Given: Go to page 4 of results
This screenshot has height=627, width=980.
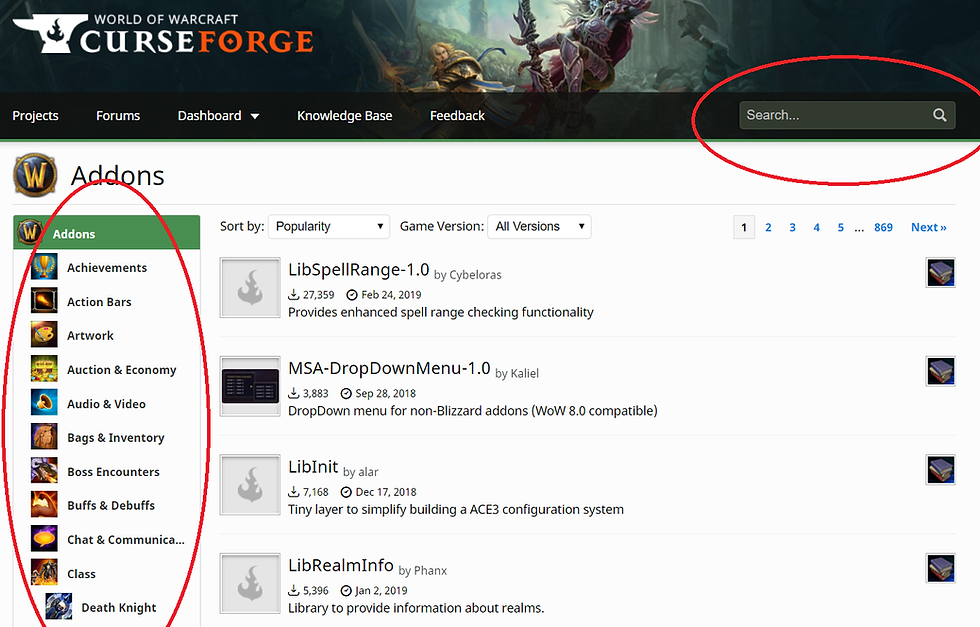Looking at the screenshot, I should tap(816, 228).
